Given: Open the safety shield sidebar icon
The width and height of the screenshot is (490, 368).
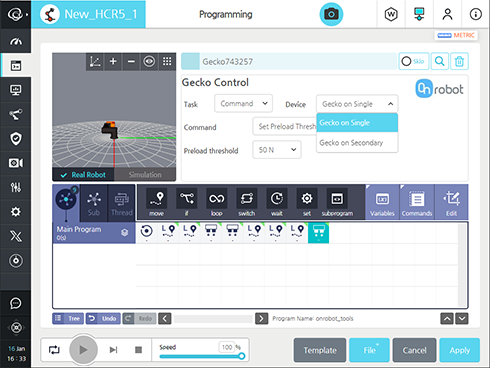Looking at the screenshot, I should [16, 139].
